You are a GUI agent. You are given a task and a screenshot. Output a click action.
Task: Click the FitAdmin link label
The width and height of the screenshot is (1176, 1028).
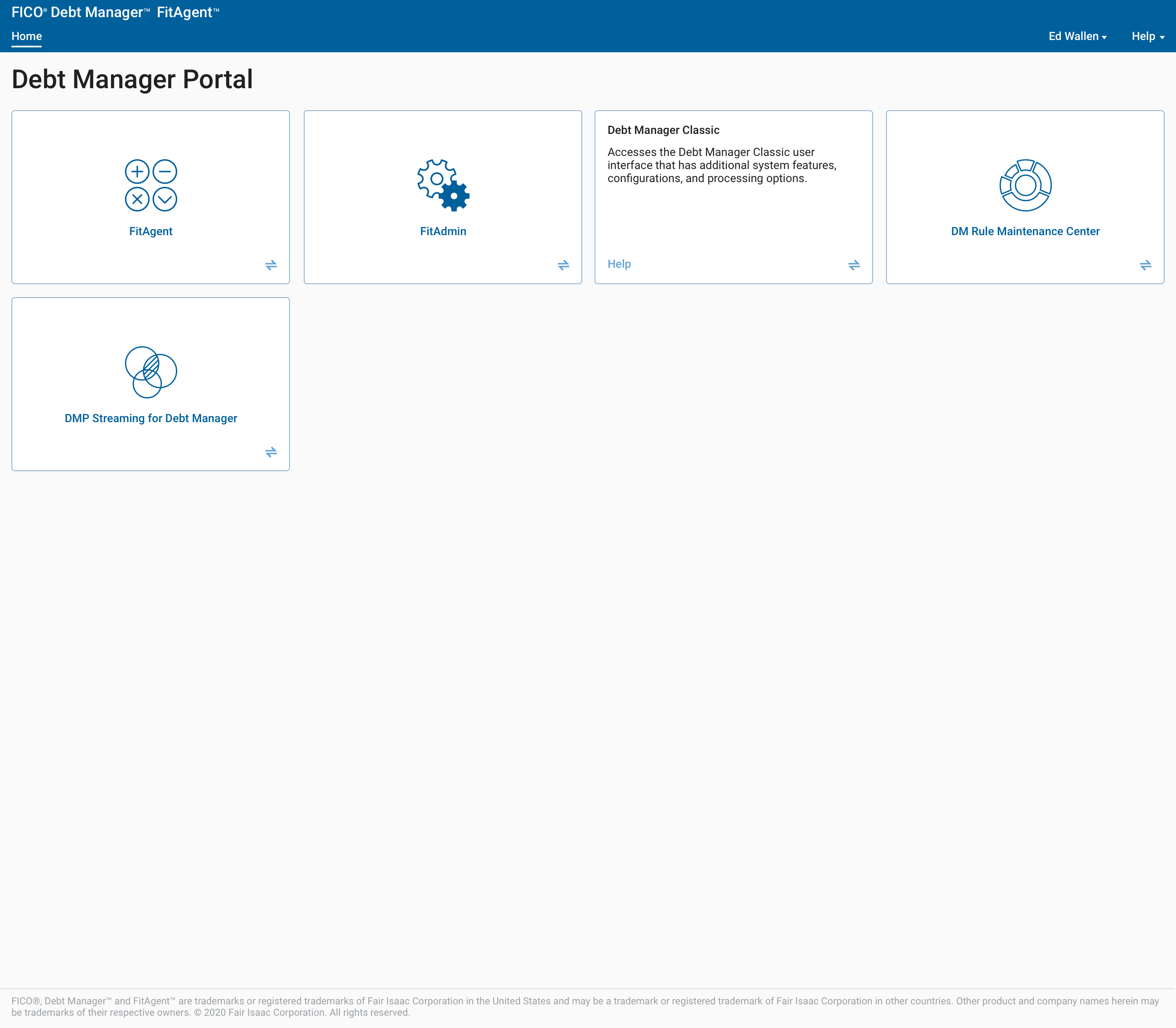click(443, 231)
